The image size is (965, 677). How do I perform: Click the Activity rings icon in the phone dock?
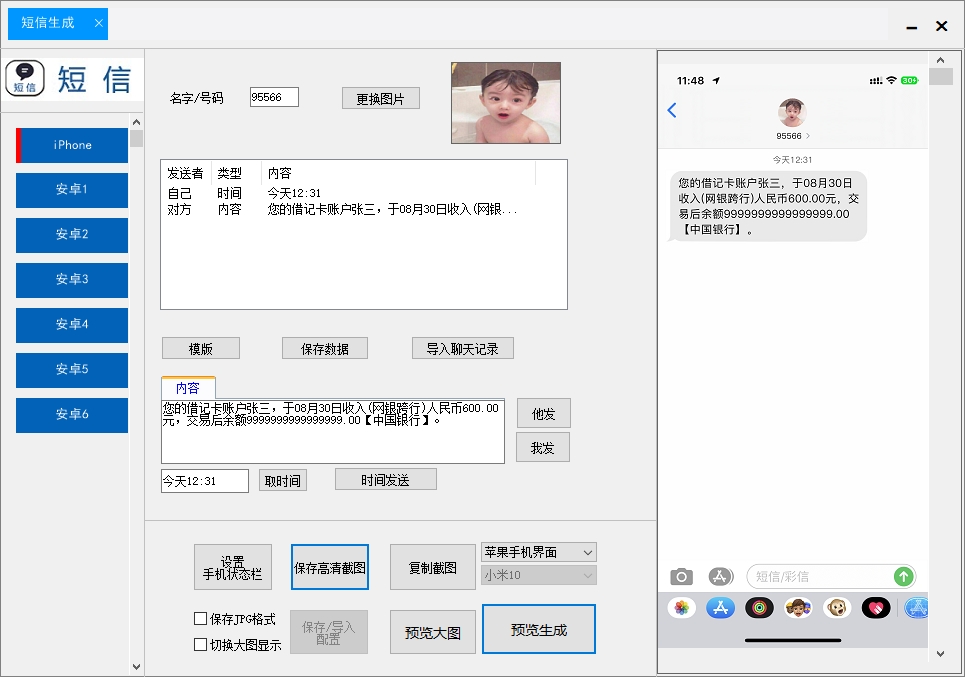point(759,608)
